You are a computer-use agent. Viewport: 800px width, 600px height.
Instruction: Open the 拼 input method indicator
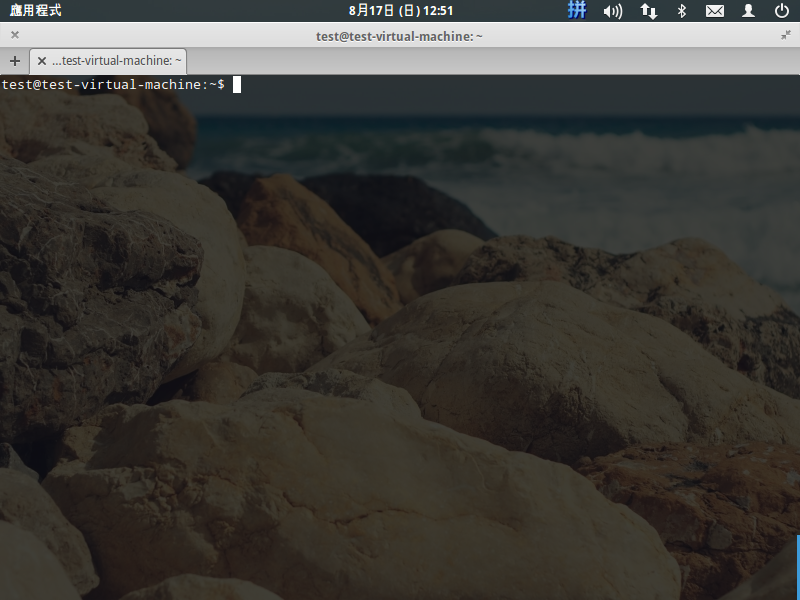pyautogui.click(x=577, y=10)
